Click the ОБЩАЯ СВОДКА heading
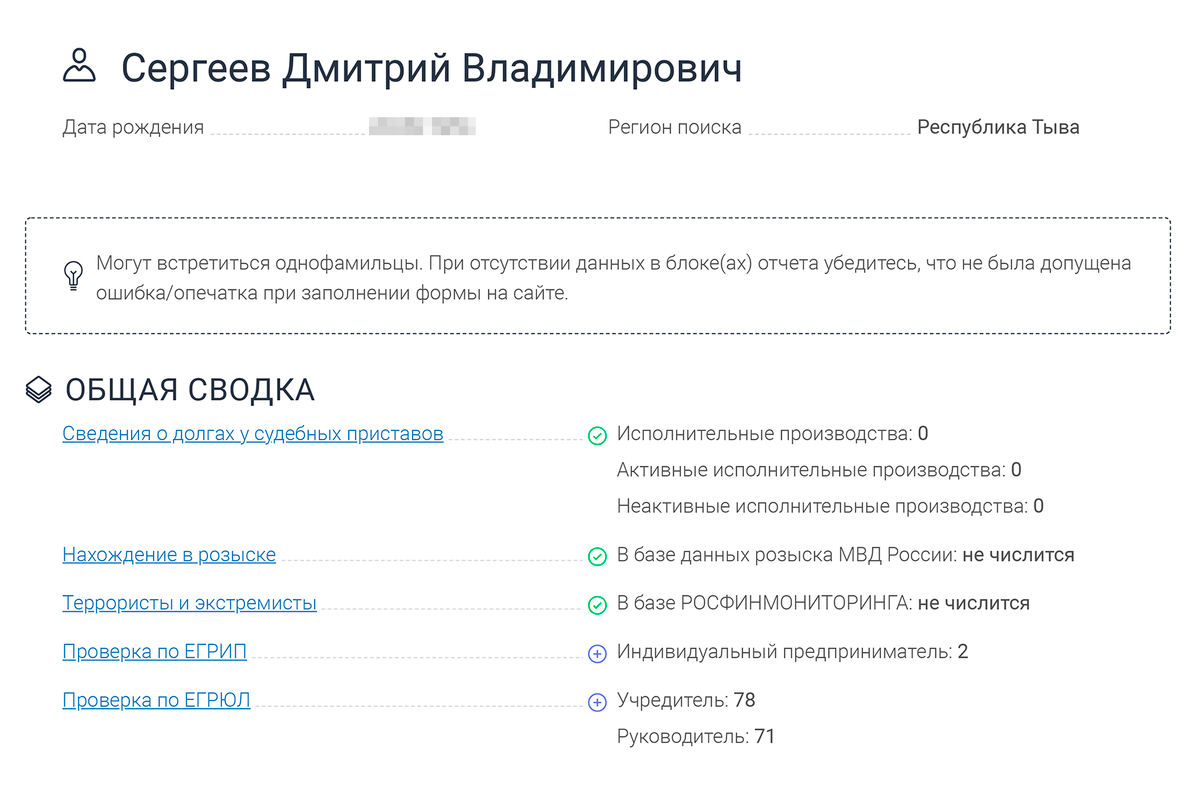Viewport: 1200px width, 790px height. [190, 390]
